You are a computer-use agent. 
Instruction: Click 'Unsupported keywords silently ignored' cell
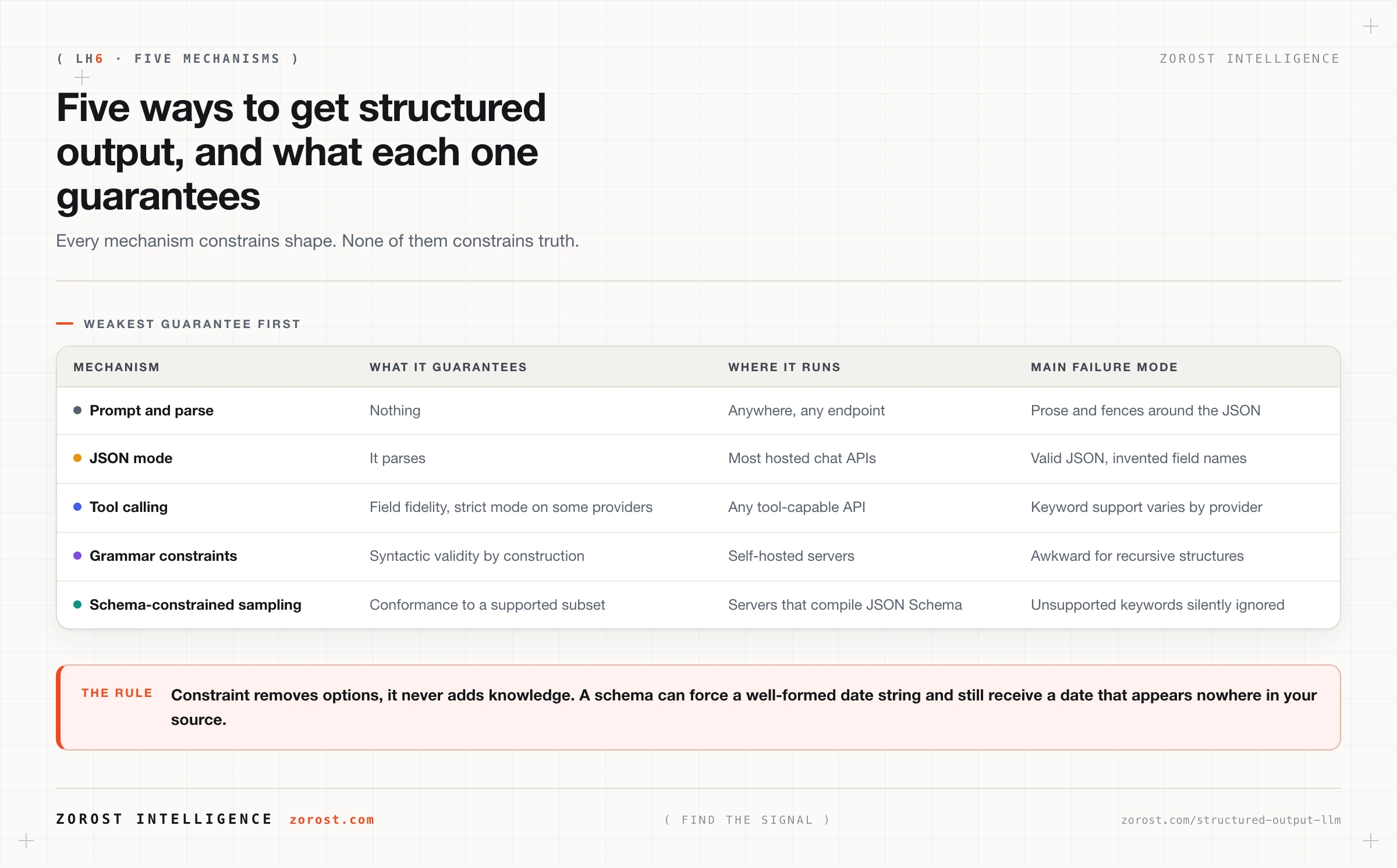pos(1158,605)
